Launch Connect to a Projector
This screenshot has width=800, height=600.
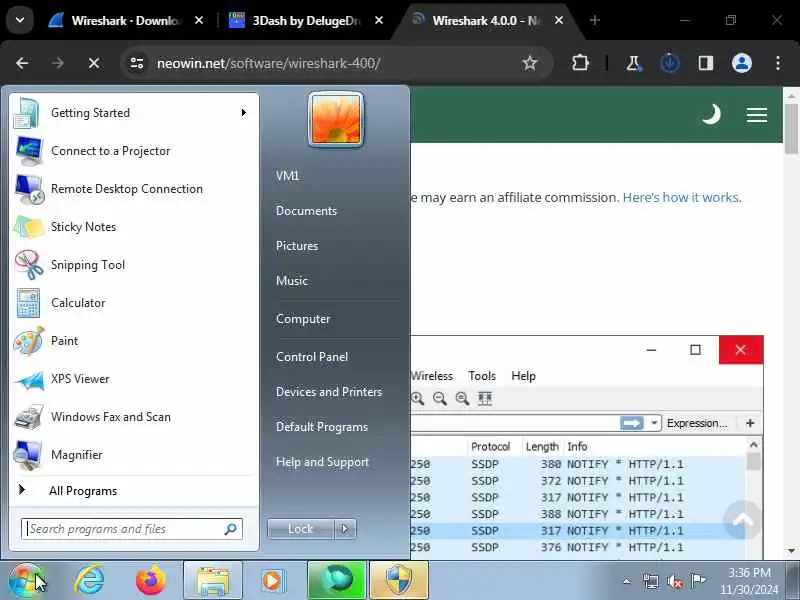[x=133, y=151]
